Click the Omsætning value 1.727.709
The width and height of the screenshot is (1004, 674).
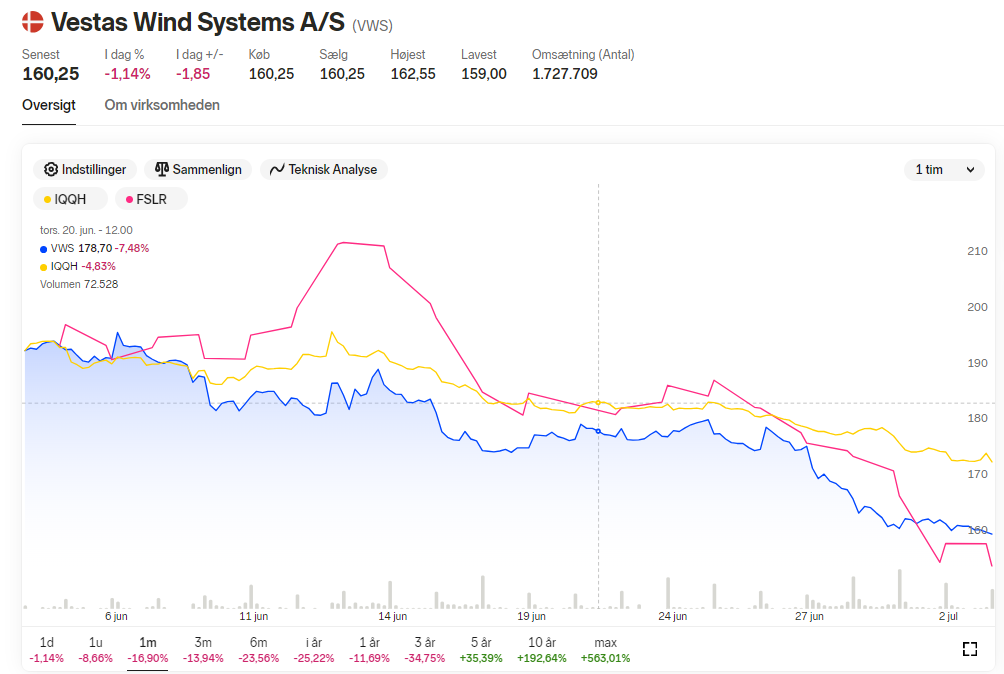pos(565,74)
